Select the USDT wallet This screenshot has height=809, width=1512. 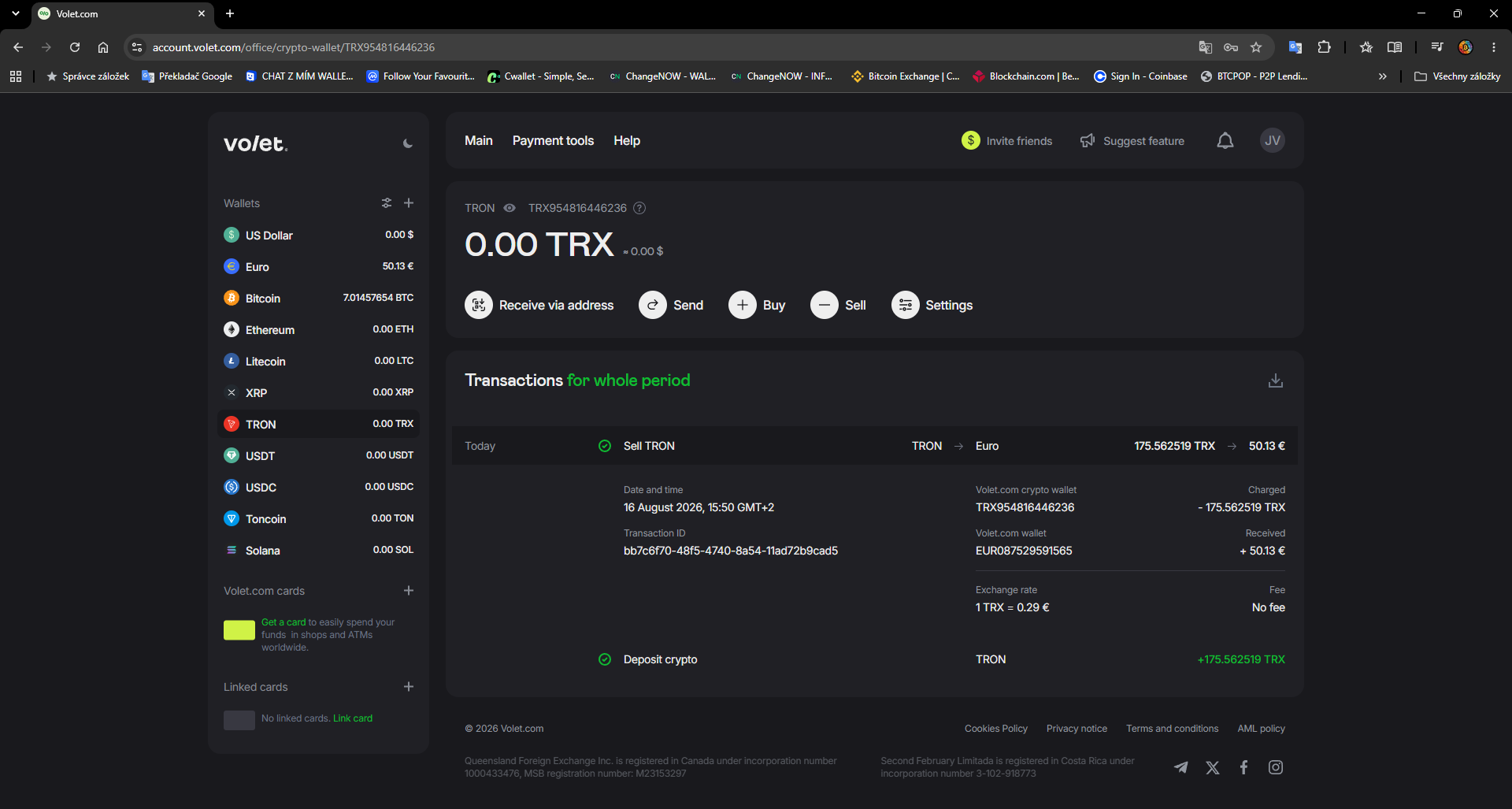pos(318,455)
